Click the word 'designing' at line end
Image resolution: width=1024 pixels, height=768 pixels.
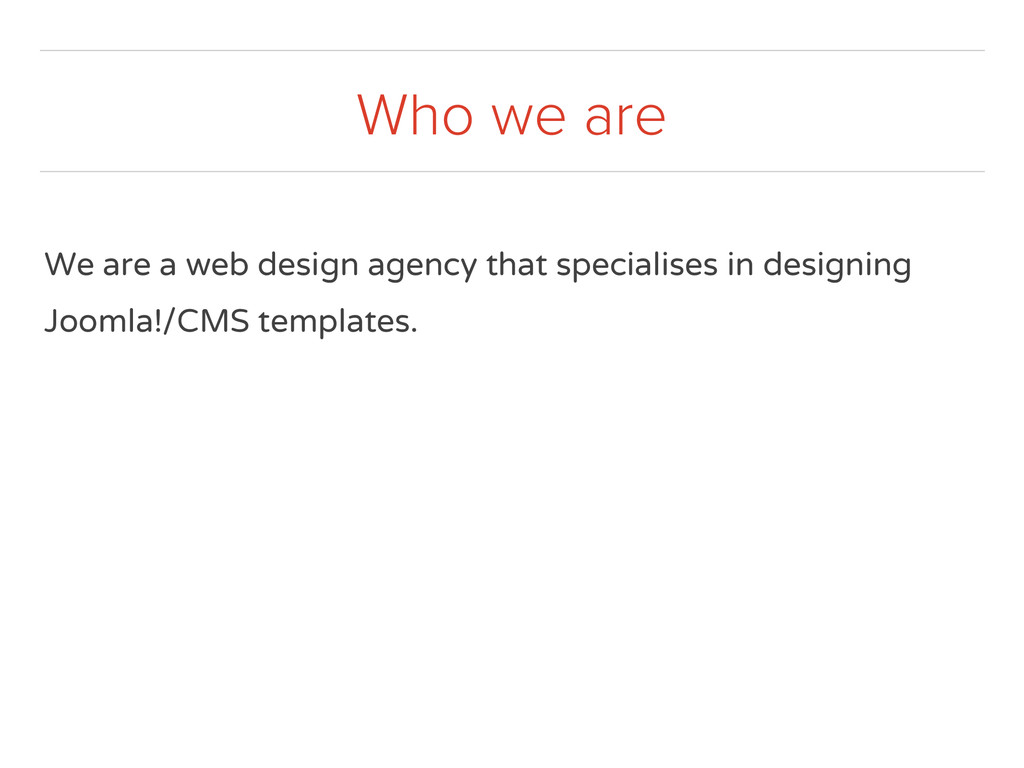(836, 266)
